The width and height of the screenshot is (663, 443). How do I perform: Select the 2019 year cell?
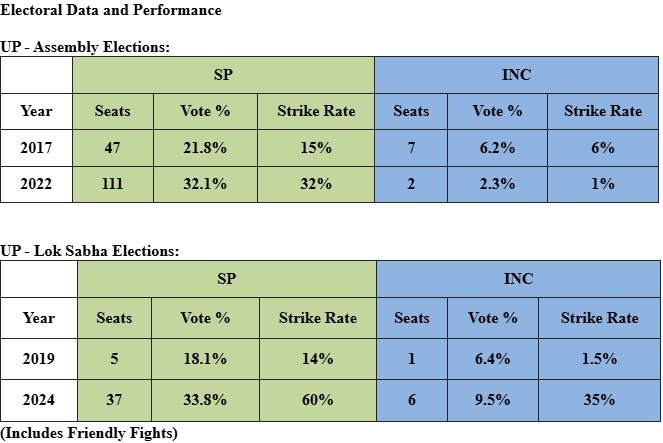[39, 358]
